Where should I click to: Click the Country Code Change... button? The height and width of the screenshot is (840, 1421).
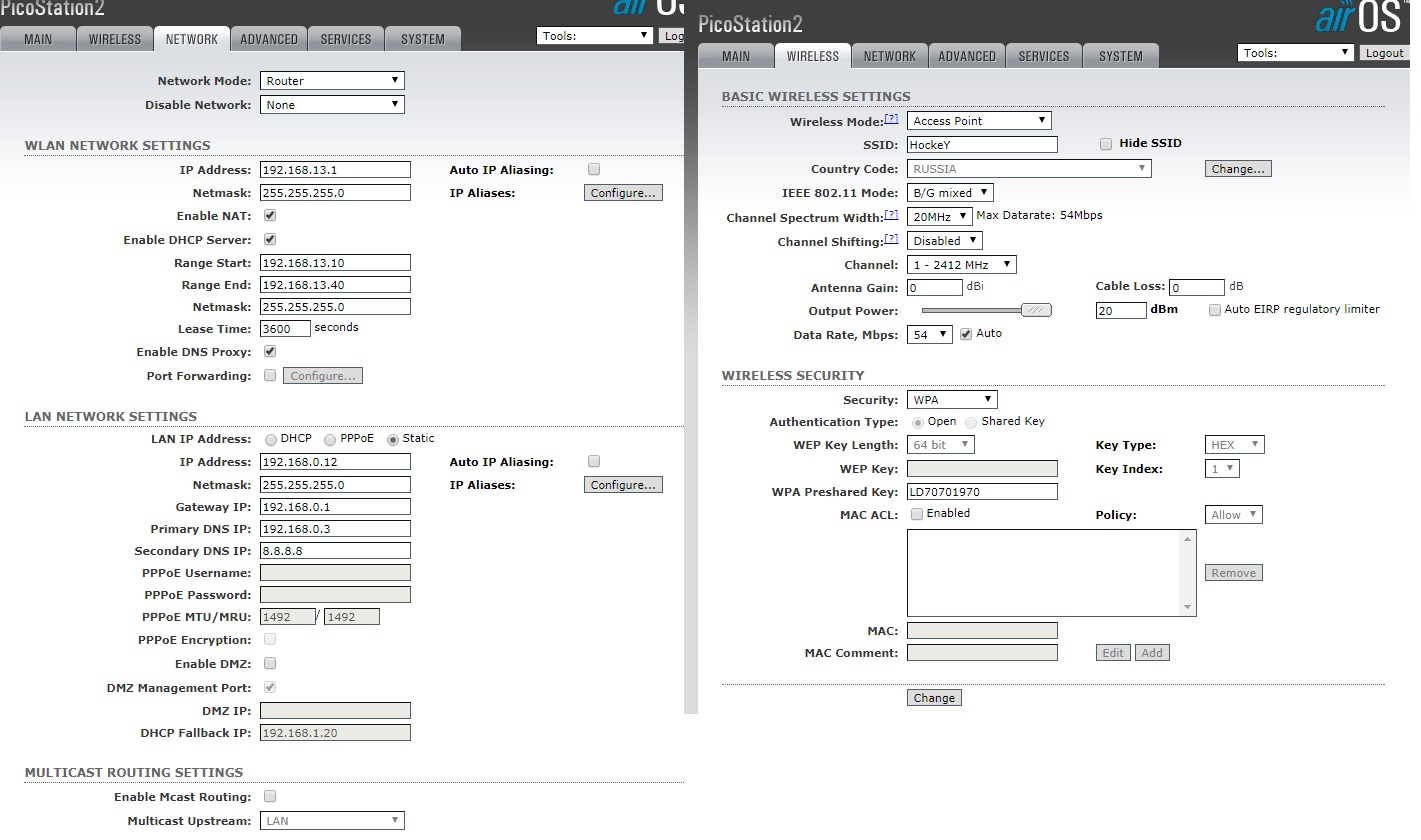1238,169
